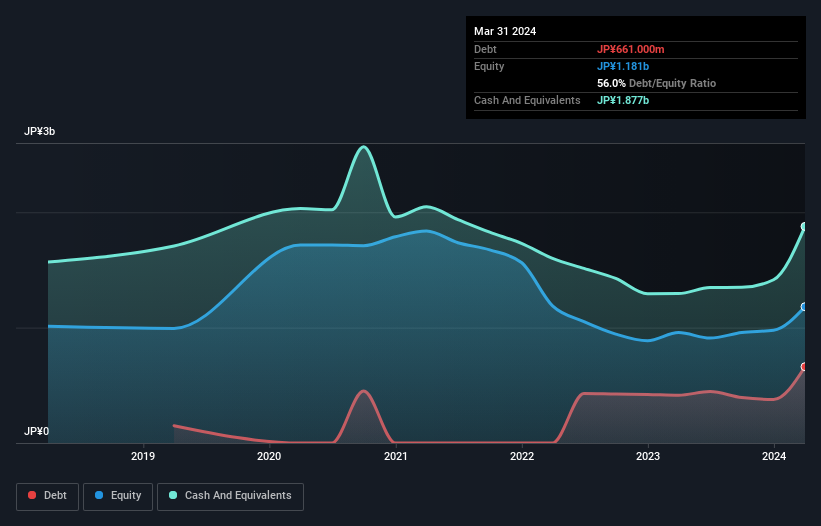Toggle the Debt series legend button
Image resolution: width=821 pixels, height=526 pixels.
click(x=48, y=496)
